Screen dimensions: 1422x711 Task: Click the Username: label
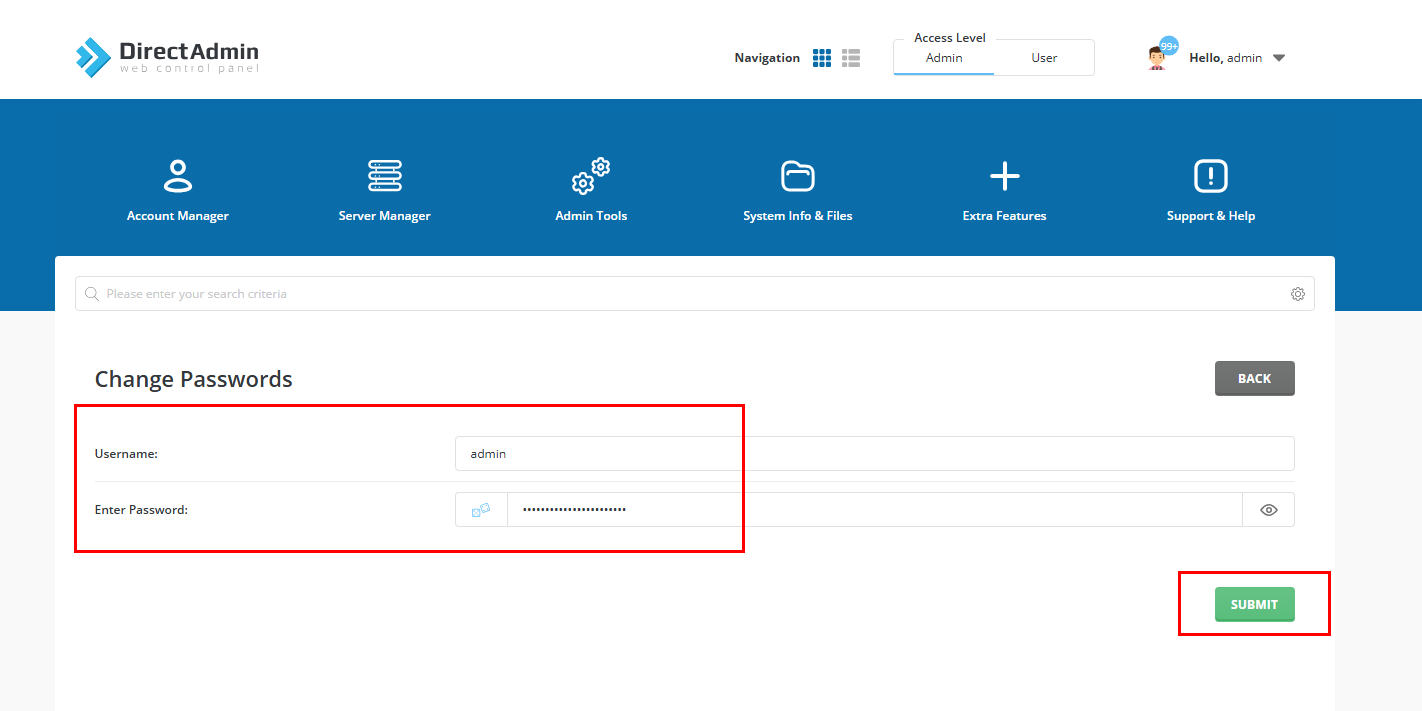126,453
